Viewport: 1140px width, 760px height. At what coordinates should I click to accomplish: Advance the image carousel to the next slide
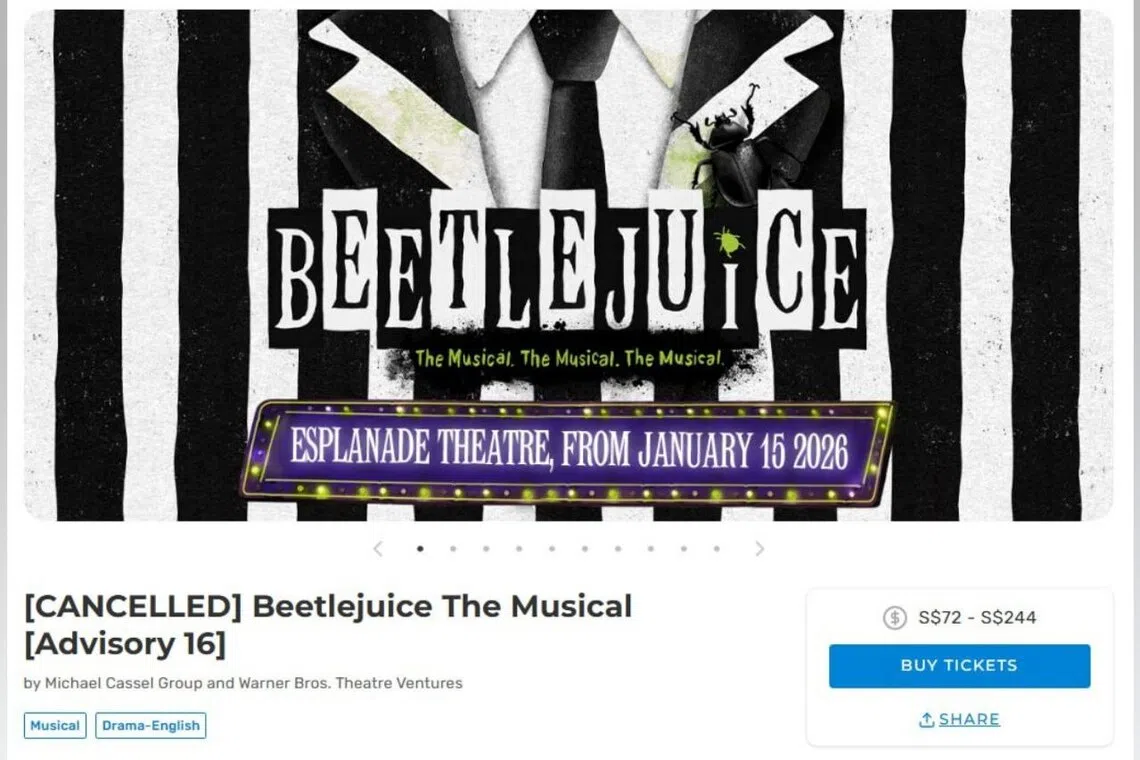pyautogui.click(x=760, y=548)
